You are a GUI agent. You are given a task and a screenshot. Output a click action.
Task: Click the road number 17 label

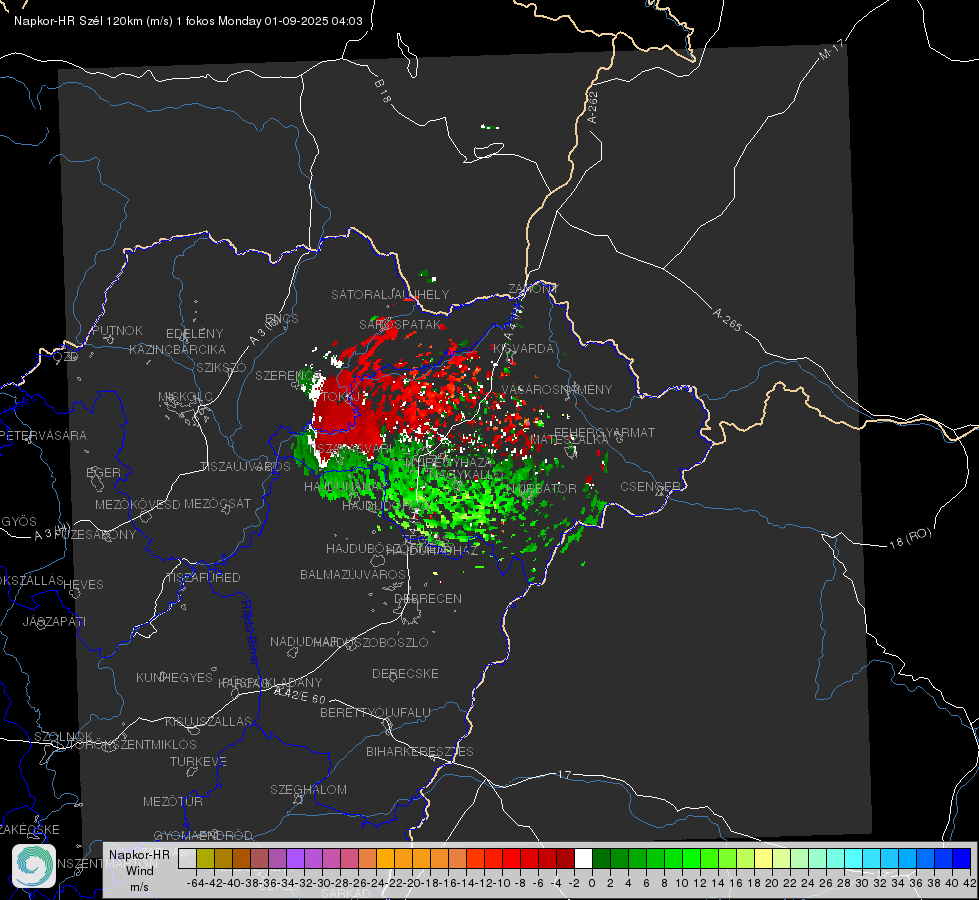pyautogui.click(x=564, y=774)
